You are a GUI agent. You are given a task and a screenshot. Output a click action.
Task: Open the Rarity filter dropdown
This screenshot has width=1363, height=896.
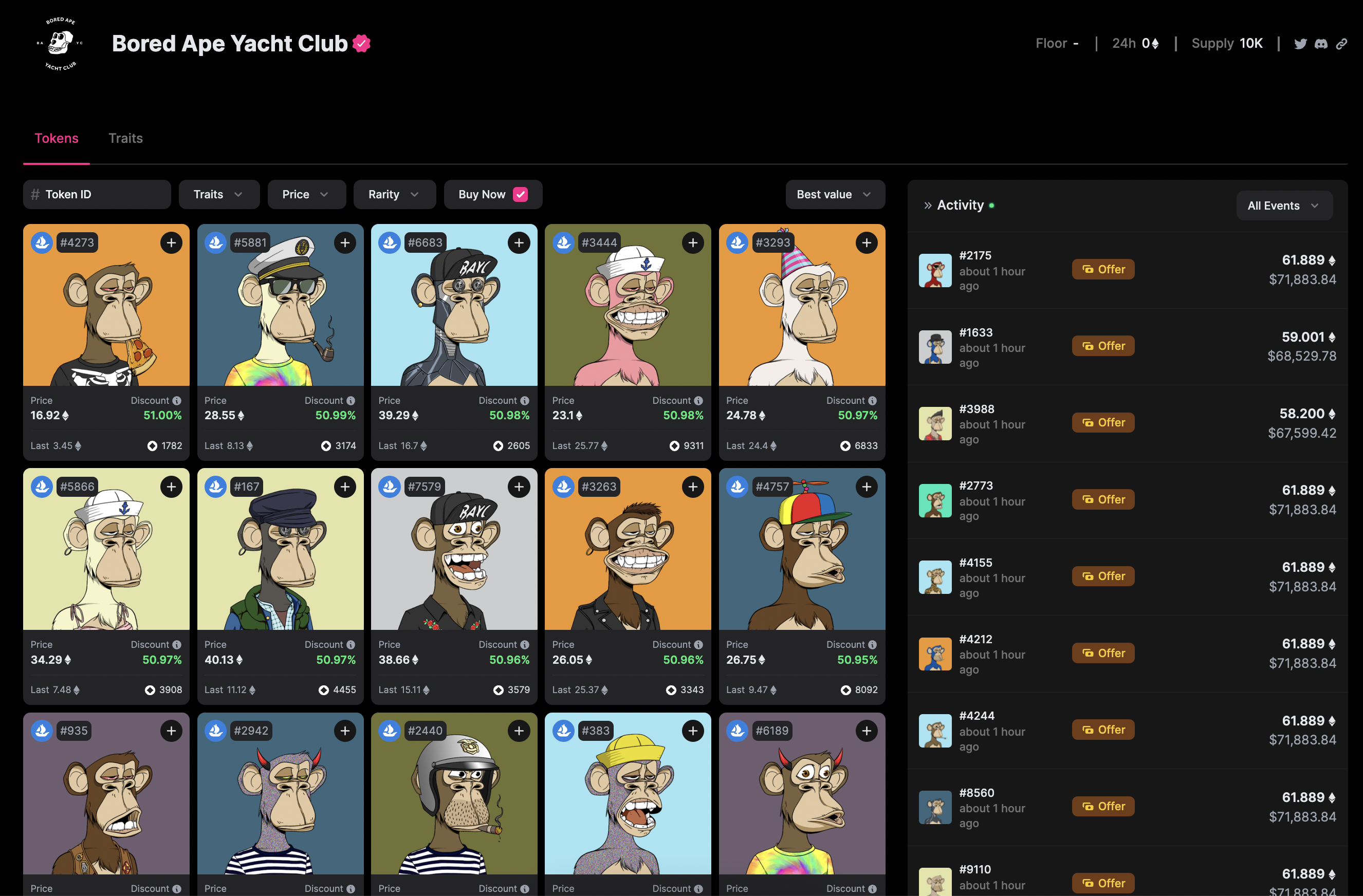(x=394, y=195)
